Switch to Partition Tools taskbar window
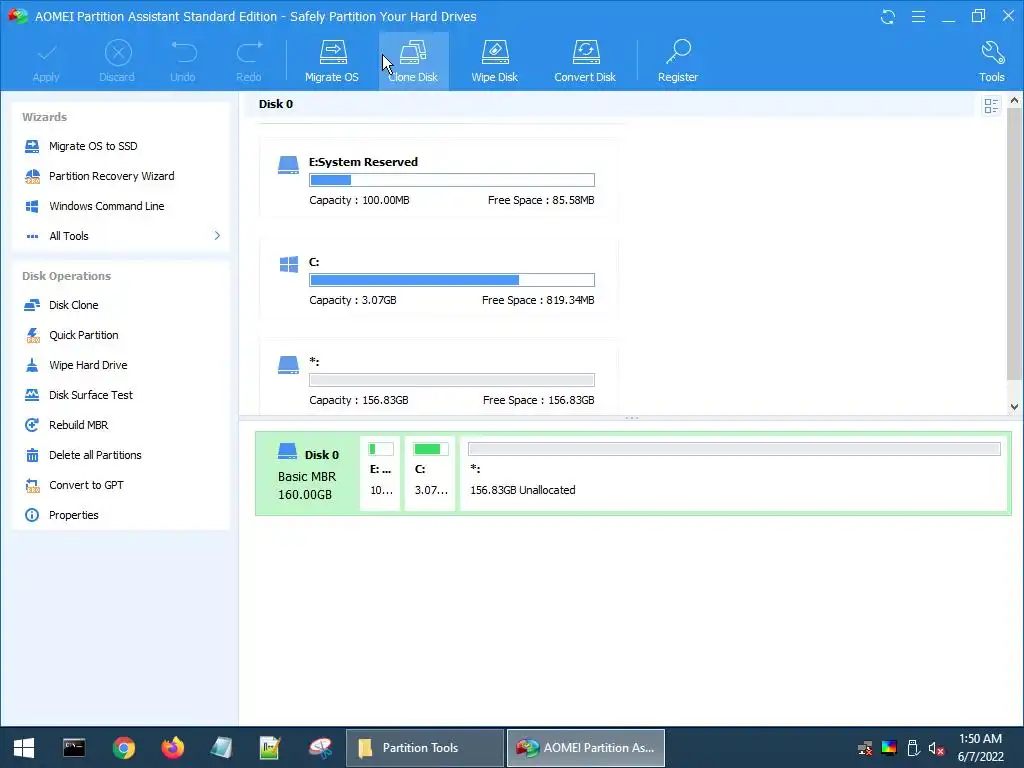 click(x=424, y=748)
